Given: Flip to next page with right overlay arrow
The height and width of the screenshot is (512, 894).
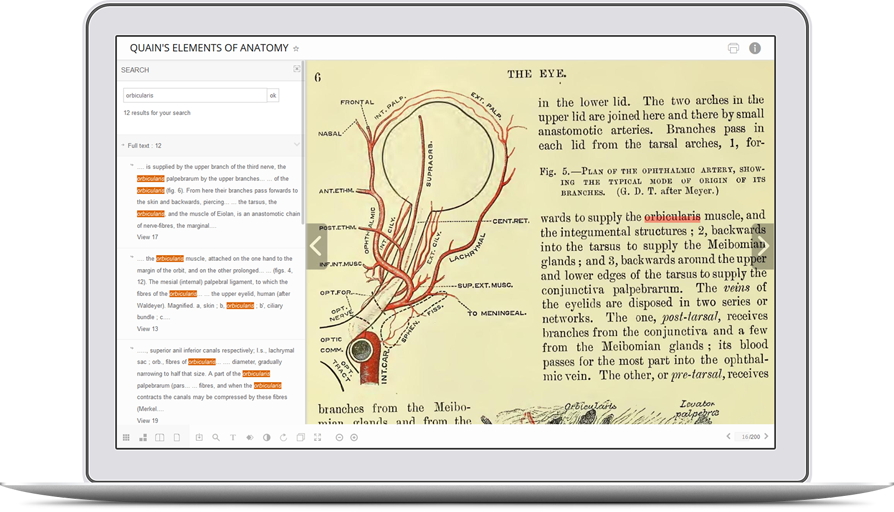Looking at the screenshot, I should (763, 246).
